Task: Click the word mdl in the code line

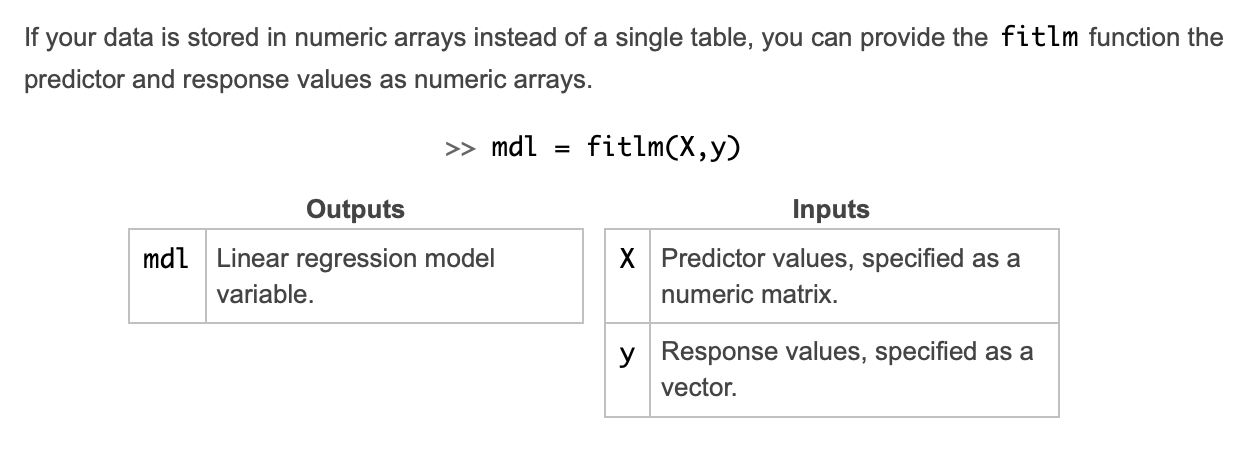Action: [515, 148]
